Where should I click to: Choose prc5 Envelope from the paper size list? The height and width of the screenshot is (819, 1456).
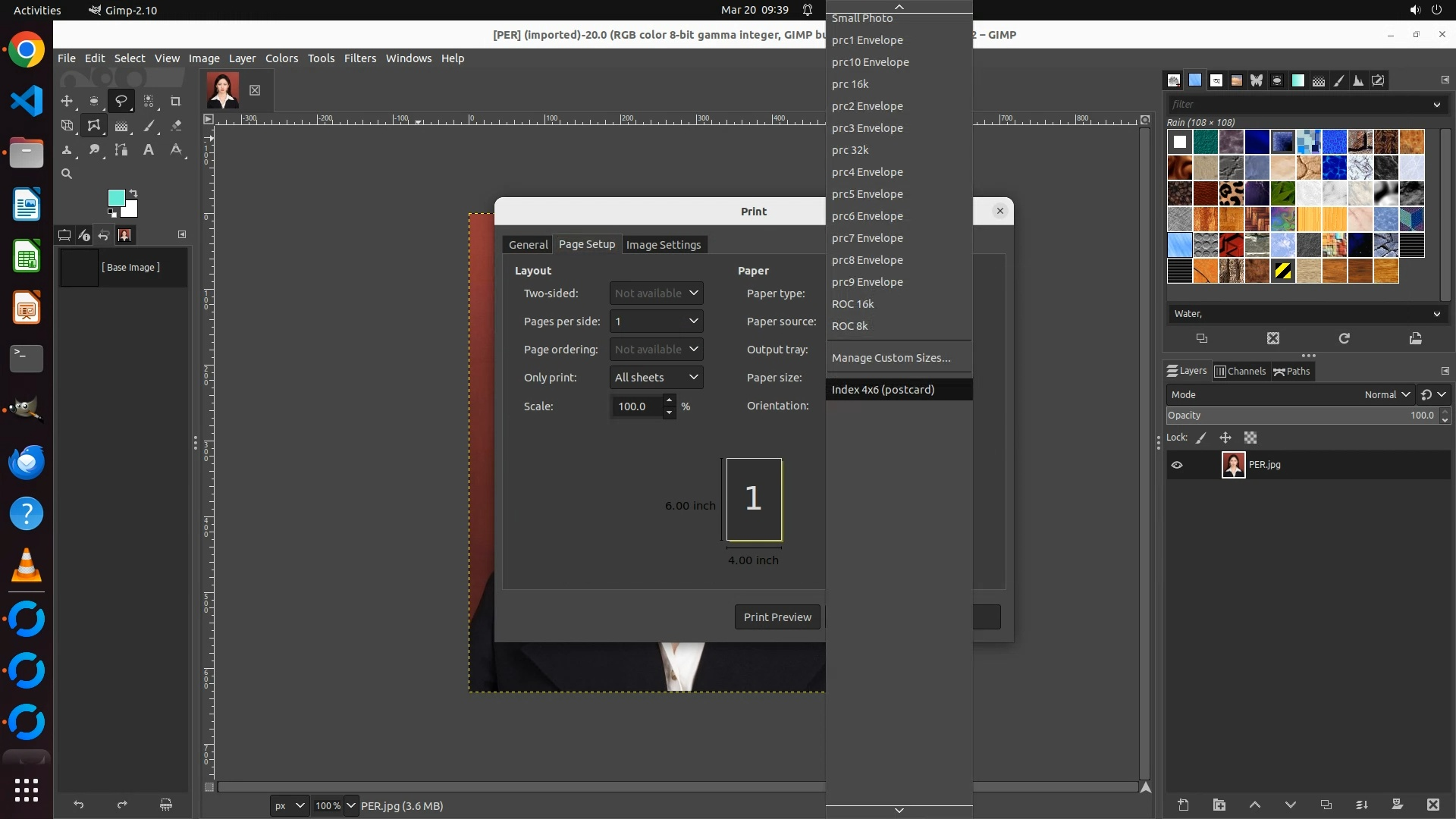(x=867, y=194)
